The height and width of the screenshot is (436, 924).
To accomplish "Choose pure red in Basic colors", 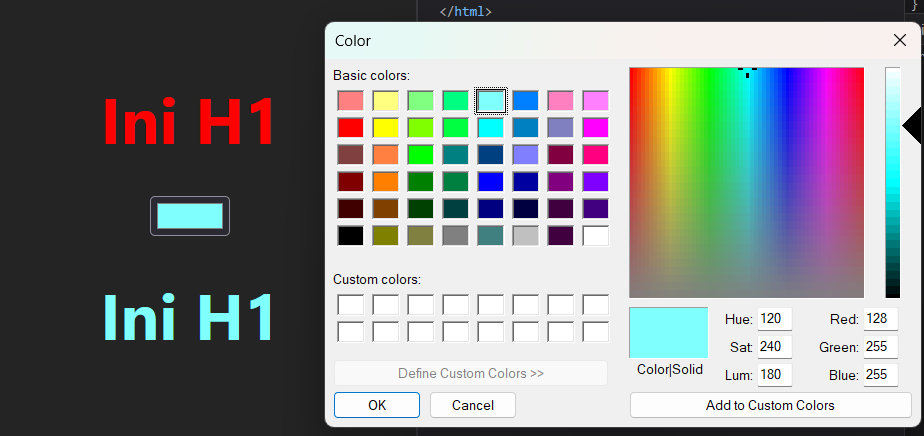I will coord(351,128).
